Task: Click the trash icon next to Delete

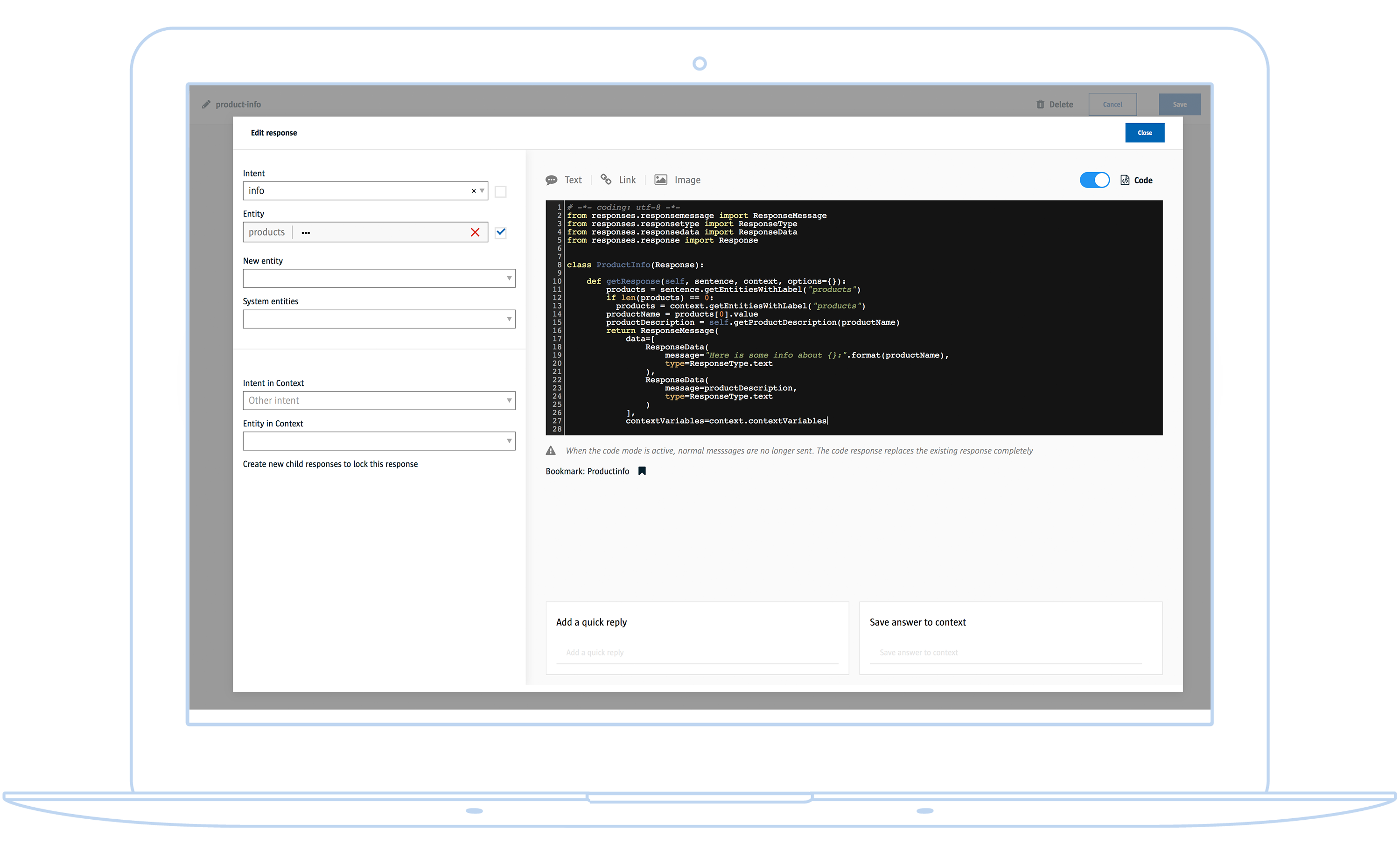Action: click(x=1040, y=104)
